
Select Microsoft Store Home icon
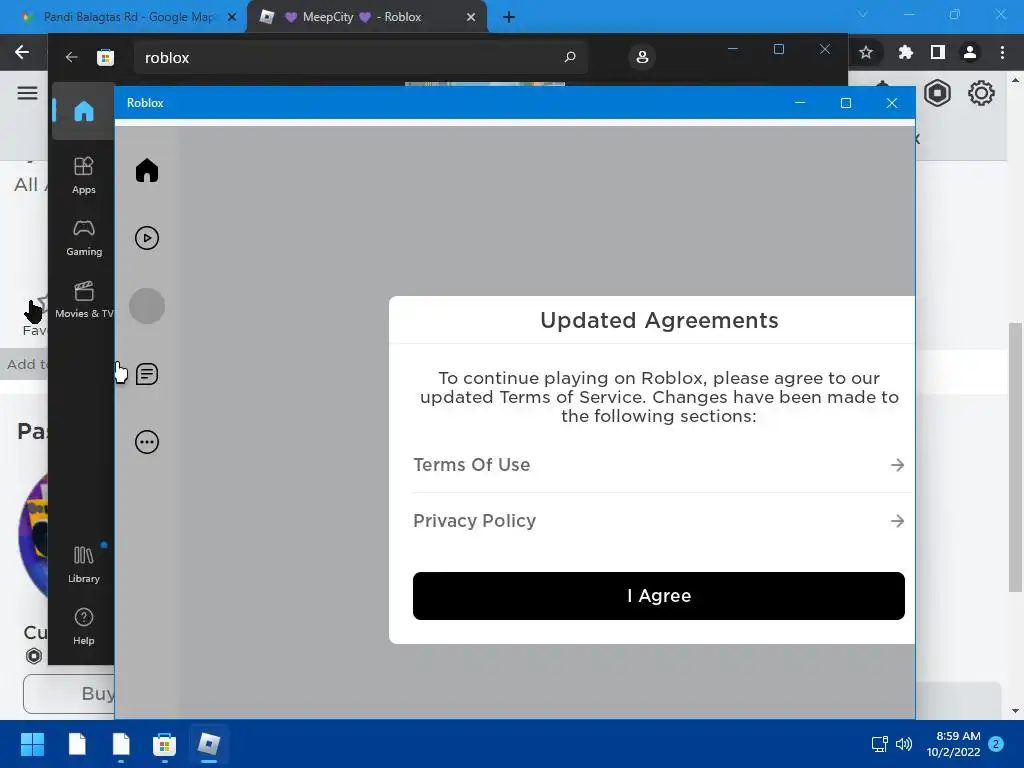click(84, 111)
